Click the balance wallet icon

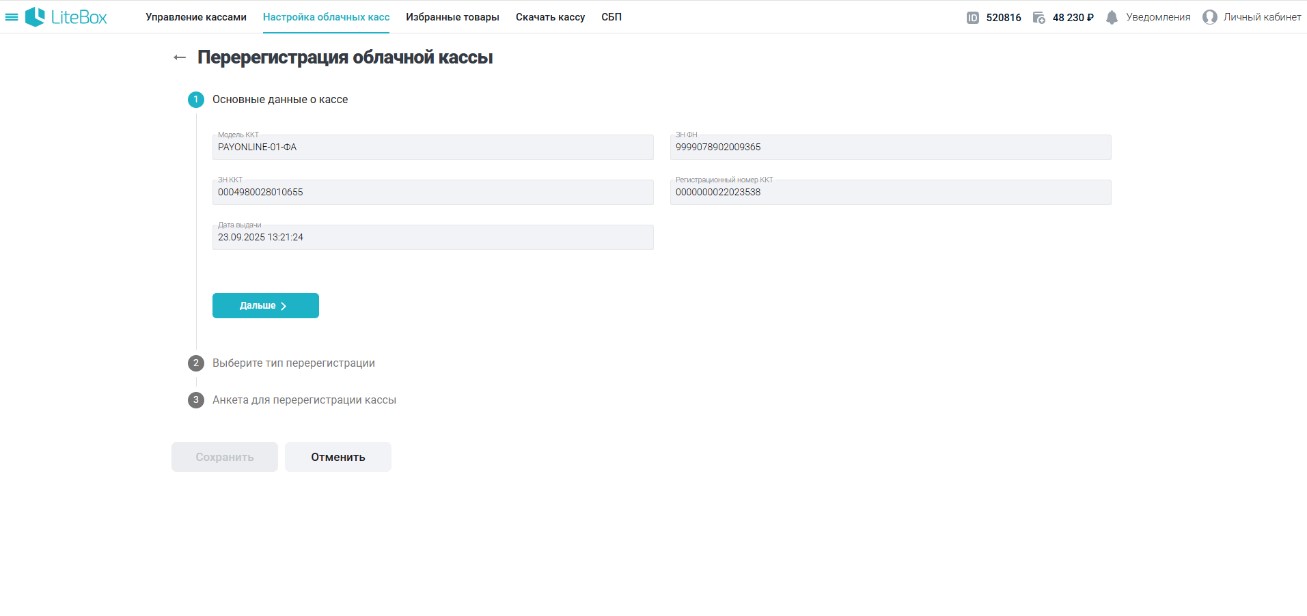click(x=1039, y=17)
